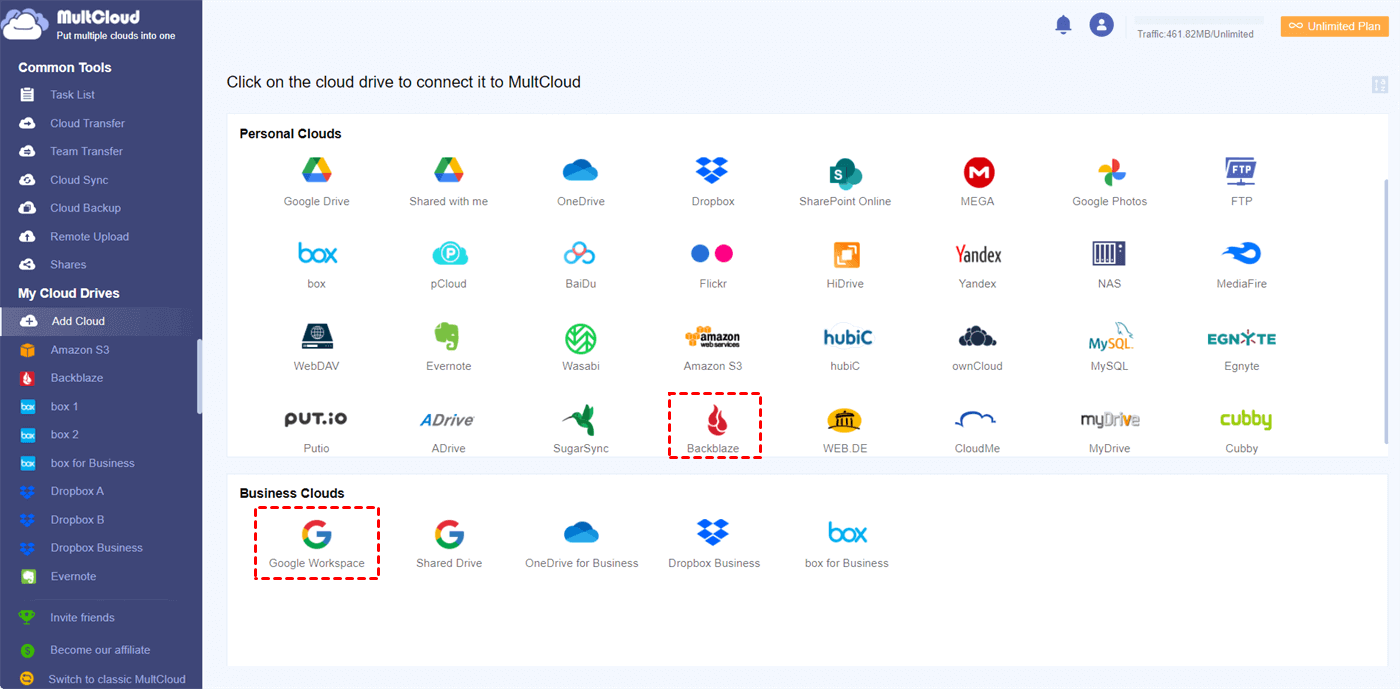This screenshot has width=1400, height=689.
Task: Add OneDrive personal cloud
Action: tap(580, 182)
